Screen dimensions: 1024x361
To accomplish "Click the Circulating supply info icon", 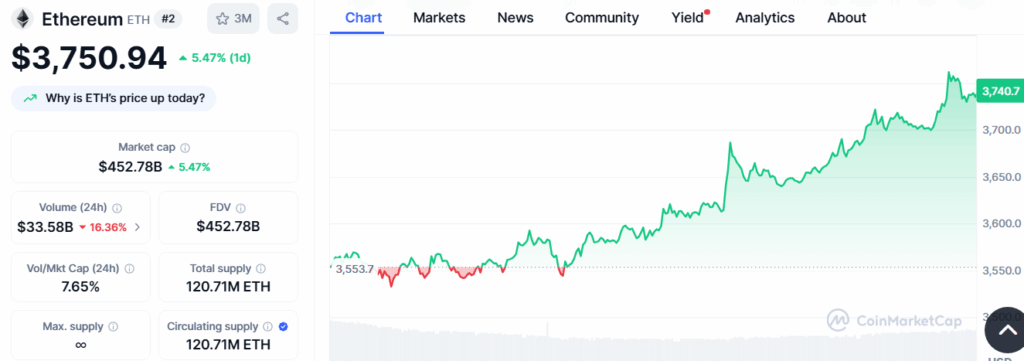I will pos(268,326).
